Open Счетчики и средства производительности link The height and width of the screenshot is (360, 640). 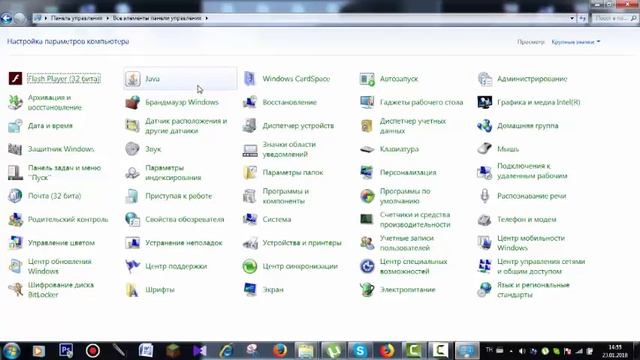(x=415, y=219)
